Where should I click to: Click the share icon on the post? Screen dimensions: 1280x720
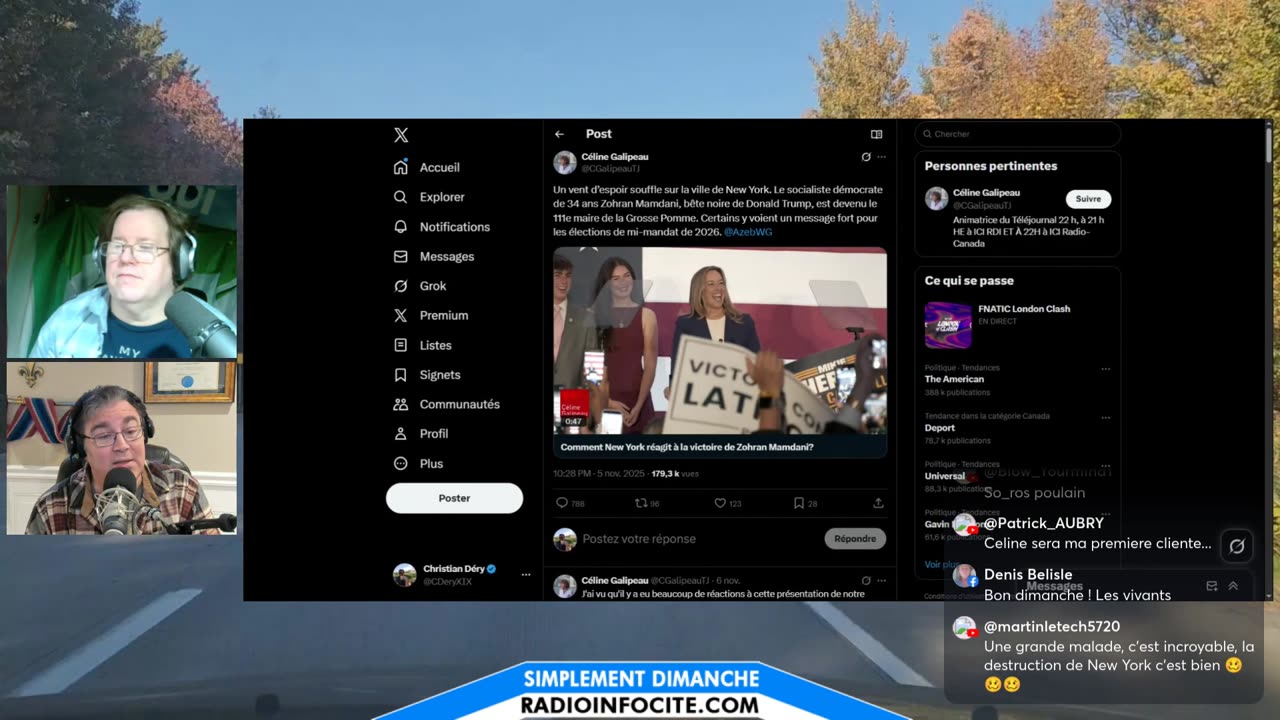(x=878, y=503)
